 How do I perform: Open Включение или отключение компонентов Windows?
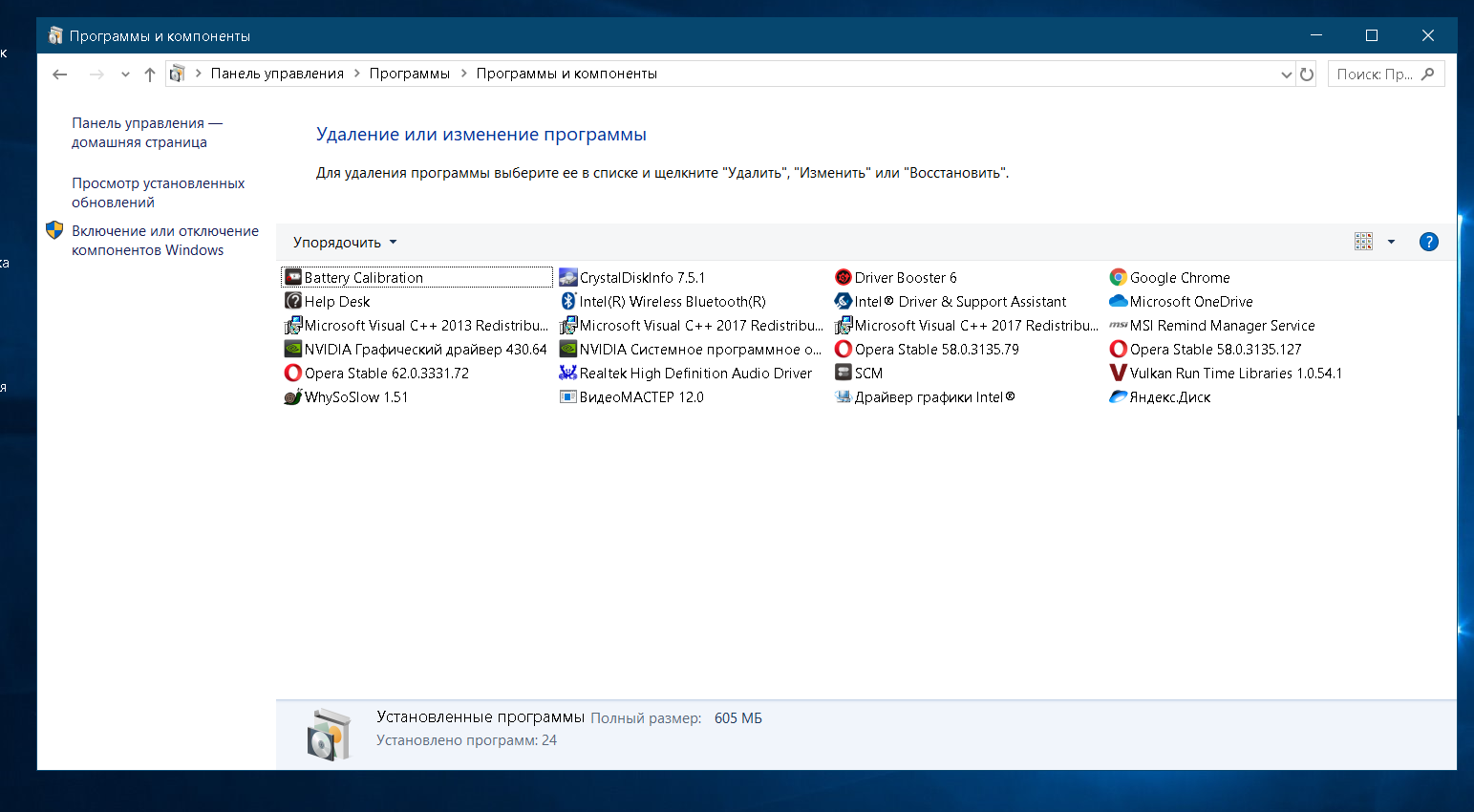[x=165, y=241]
